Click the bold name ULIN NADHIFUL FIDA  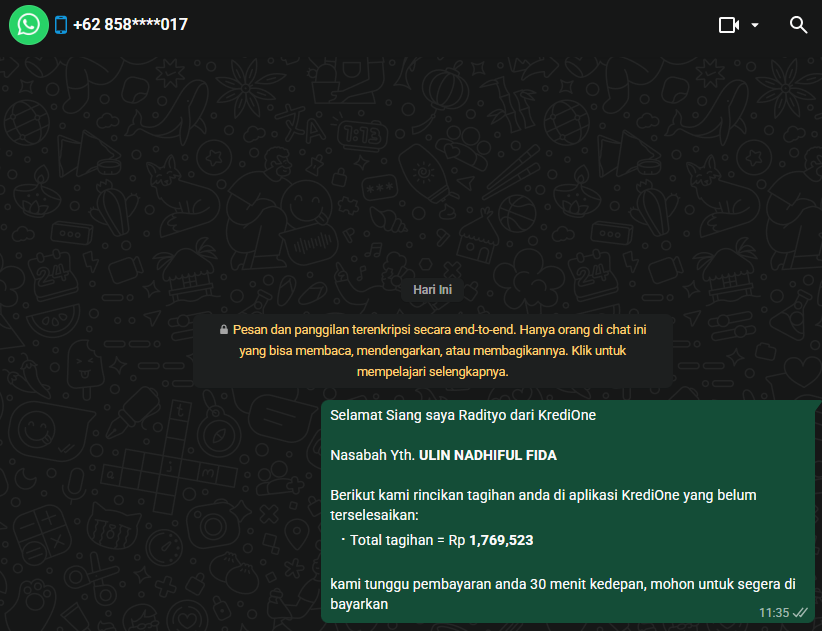coord(488,455)
